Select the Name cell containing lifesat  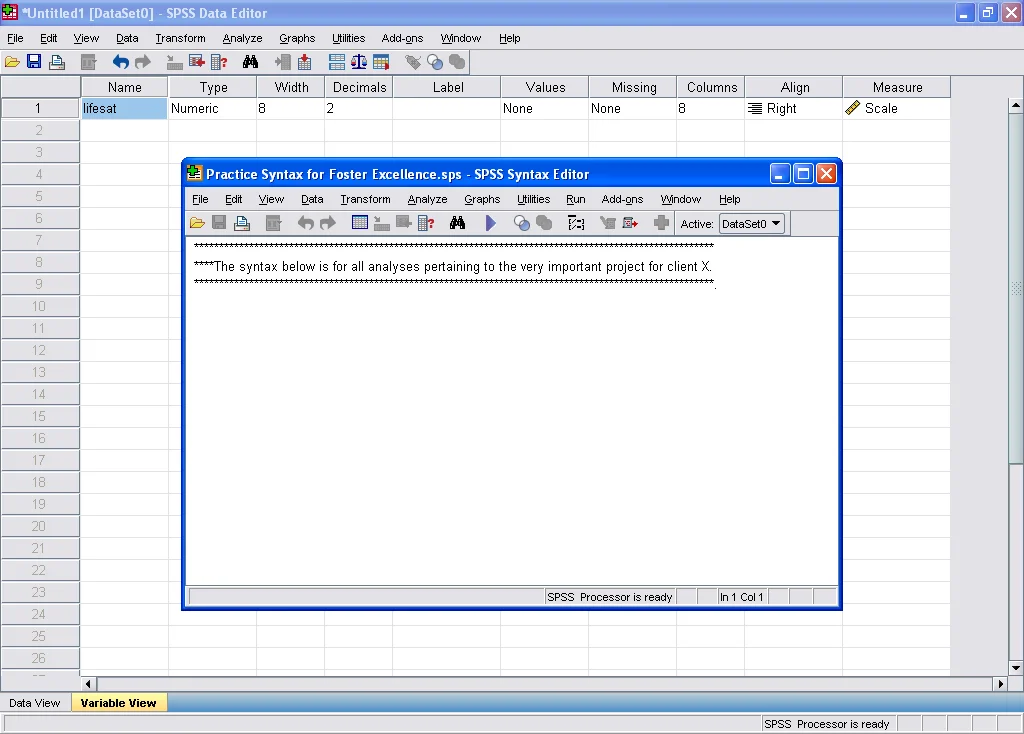pos(124,108)
